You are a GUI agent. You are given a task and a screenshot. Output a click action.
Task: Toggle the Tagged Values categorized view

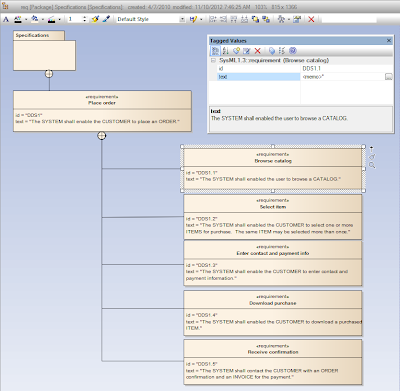(215, 51)
